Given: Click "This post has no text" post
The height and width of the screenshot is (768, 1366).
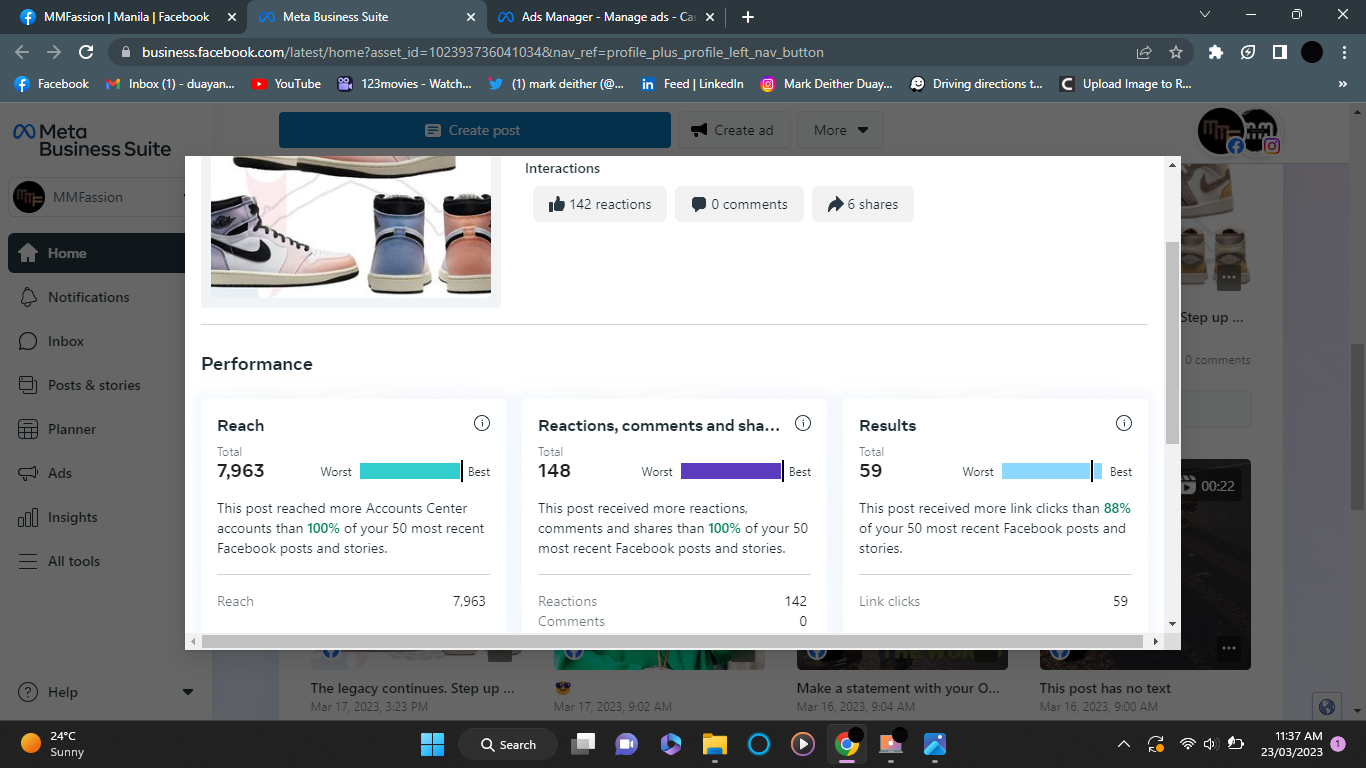Looking at the screenshot, I should [1105, 688].
